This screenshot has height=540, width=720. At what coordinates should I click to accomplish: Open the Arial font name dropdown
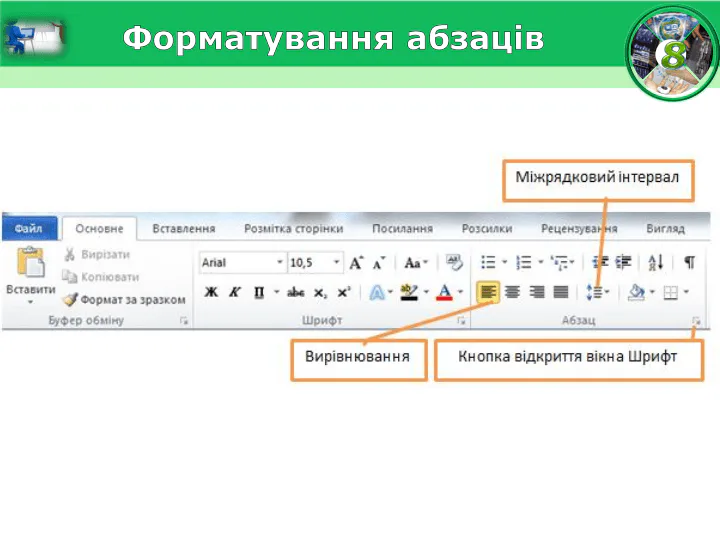click(x=243, y=263)
